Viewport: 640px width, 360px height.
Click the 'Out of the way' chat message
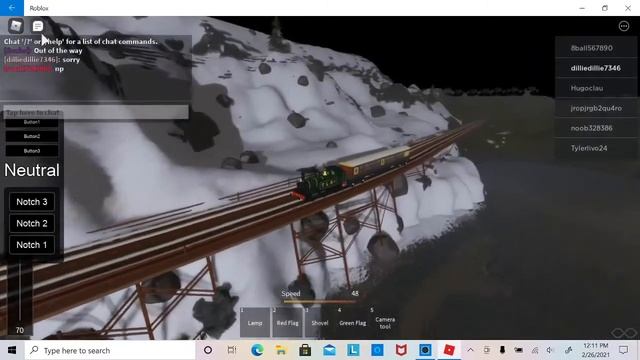click(58, 51)
